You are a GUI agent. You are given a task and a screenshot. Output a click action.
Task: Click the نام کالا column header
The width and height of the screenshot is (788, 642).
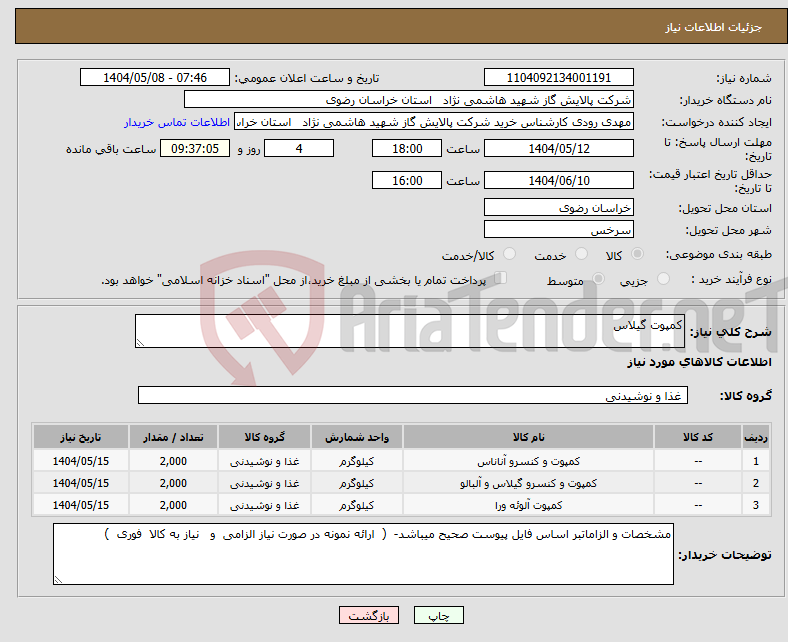click(x=528, y=437)
